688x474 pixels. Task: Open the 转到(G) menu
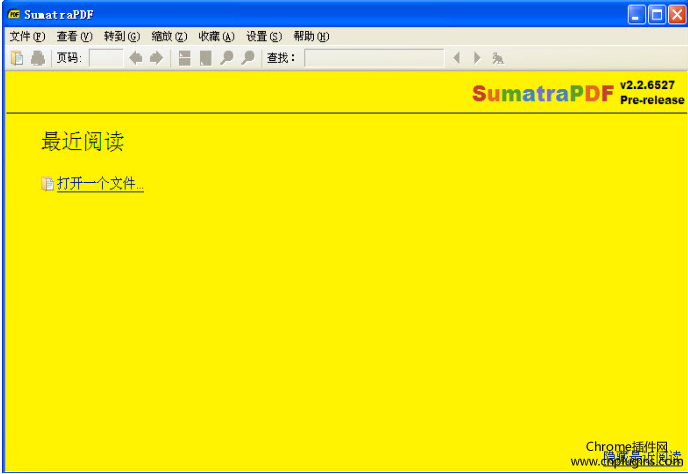(122, 36)
